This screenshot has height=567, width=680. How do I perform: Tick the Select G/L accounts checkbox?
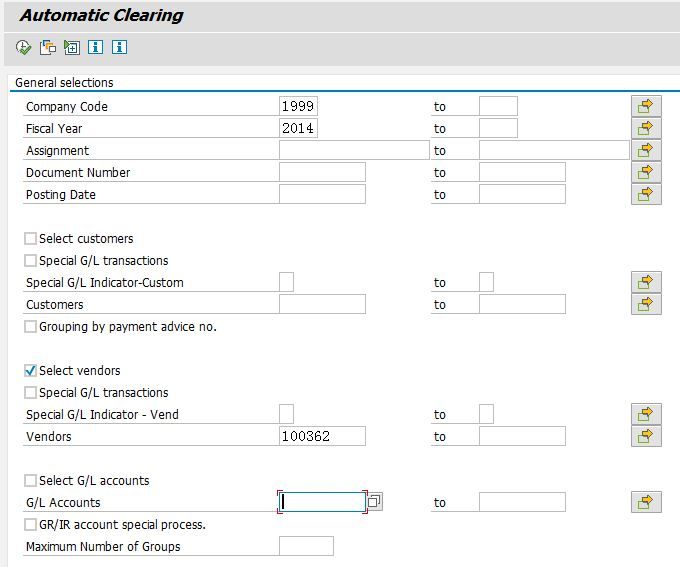(30, 481)
